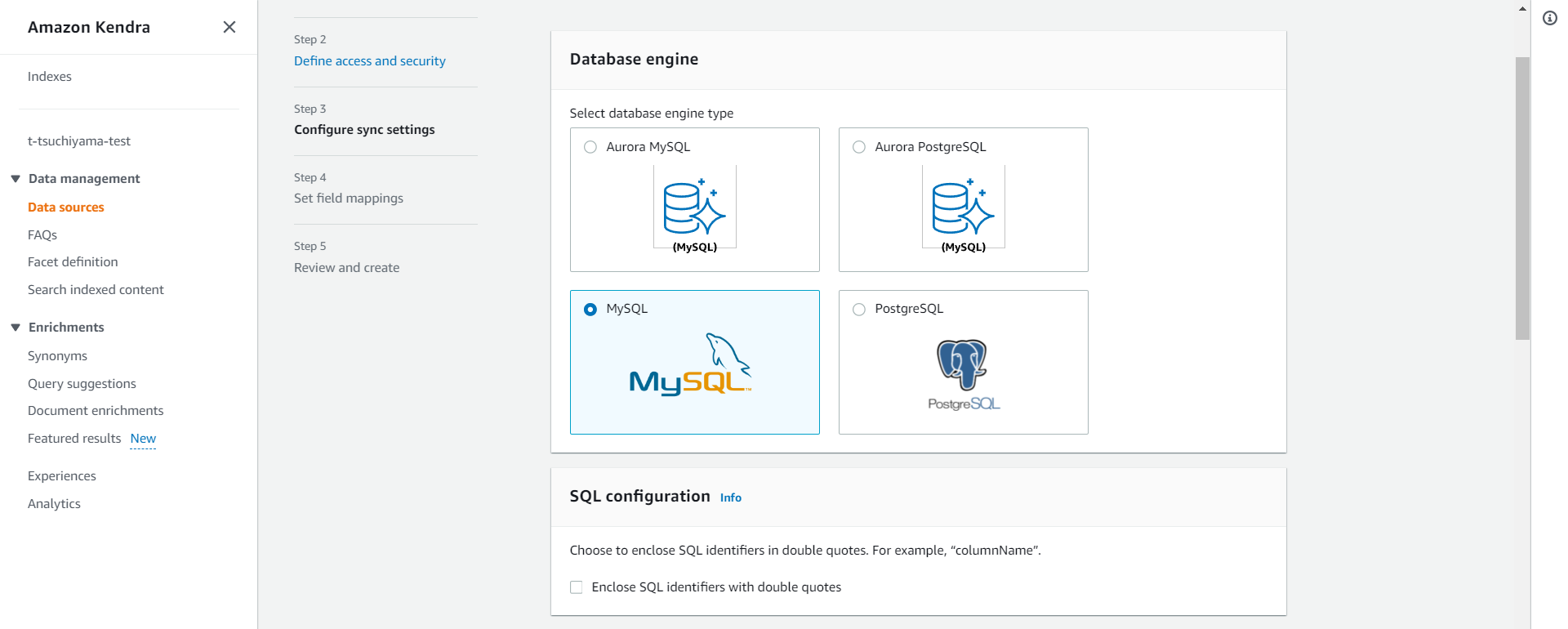
Task: Open Analytics page
Action: (x=54, y=504)
